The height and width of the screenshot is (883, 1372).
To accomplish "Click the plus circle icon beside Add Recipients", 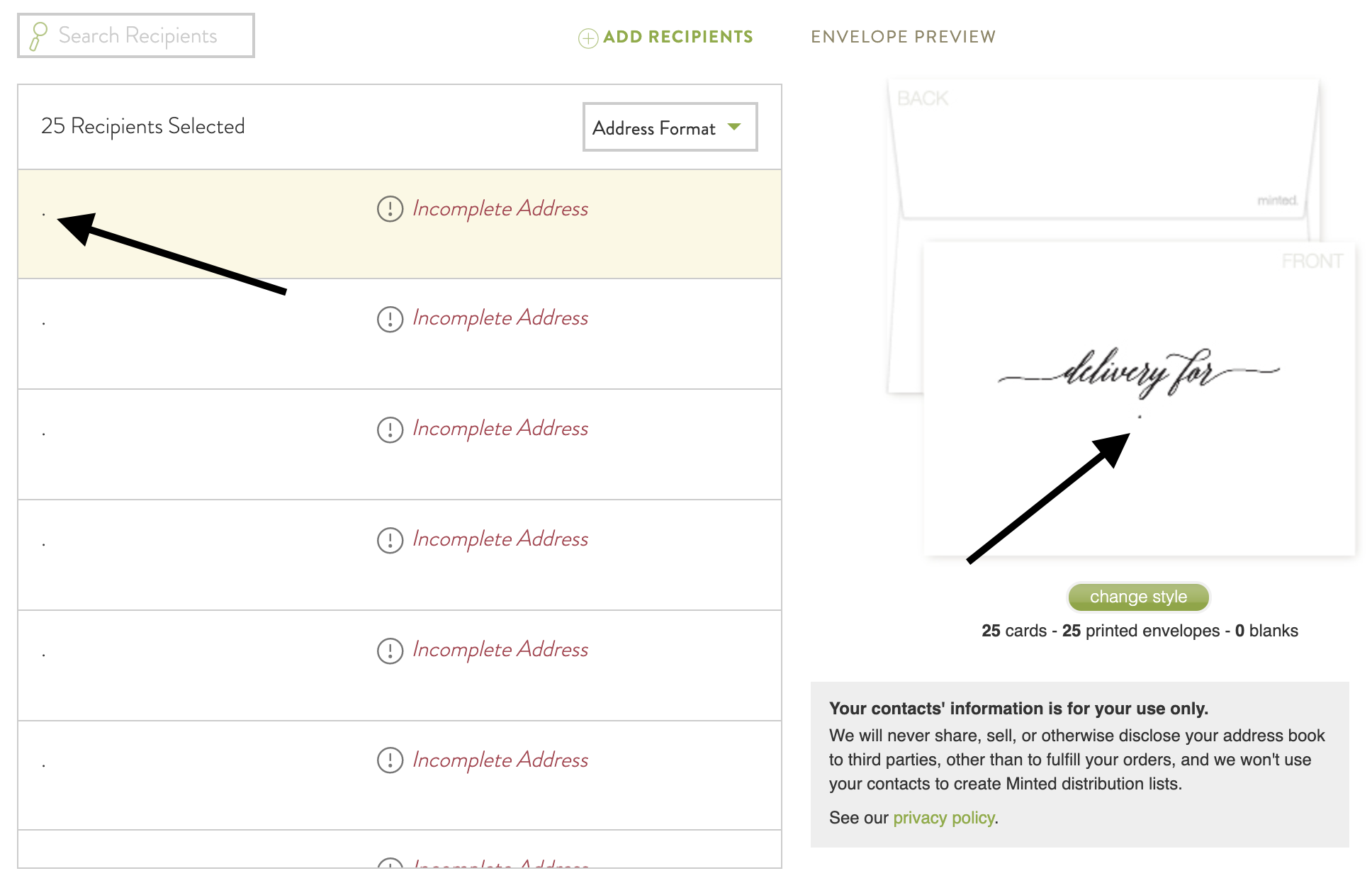I will 588,38.
